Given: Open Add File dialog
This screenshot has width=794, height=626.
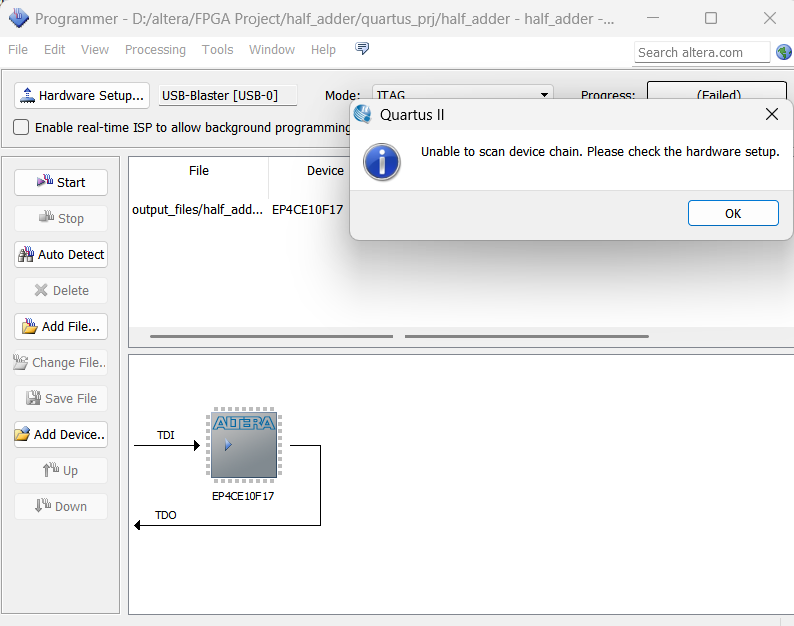Looking at the screenshot, I should coord(61,326).
